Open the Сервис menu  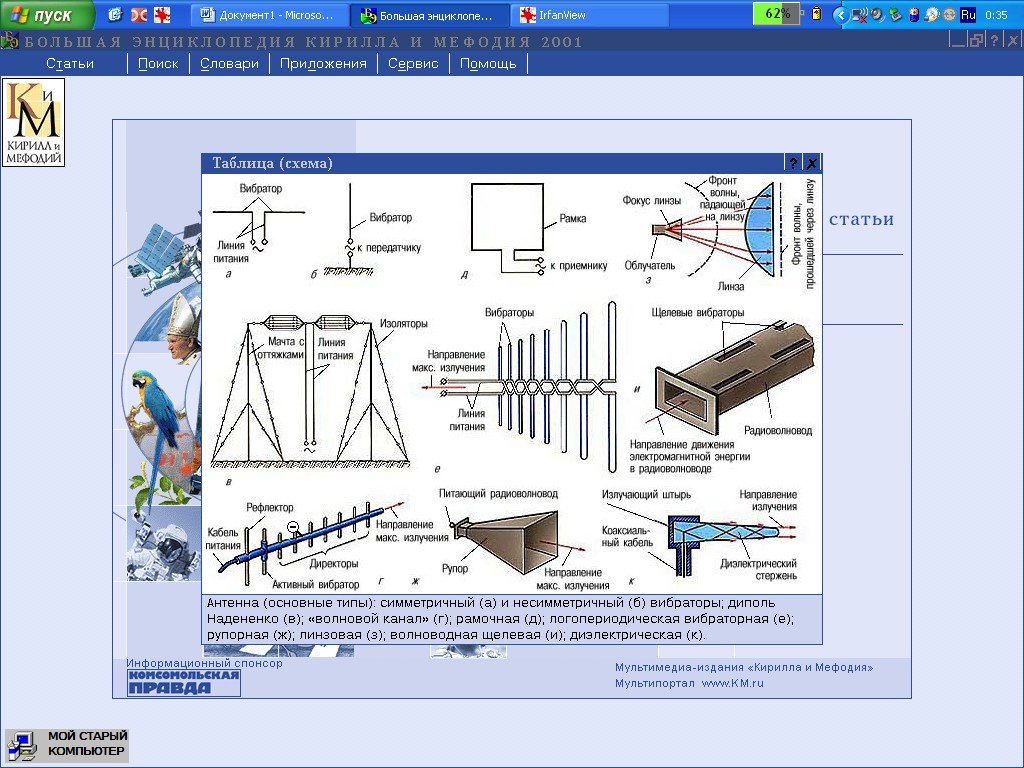pos(413,63)
